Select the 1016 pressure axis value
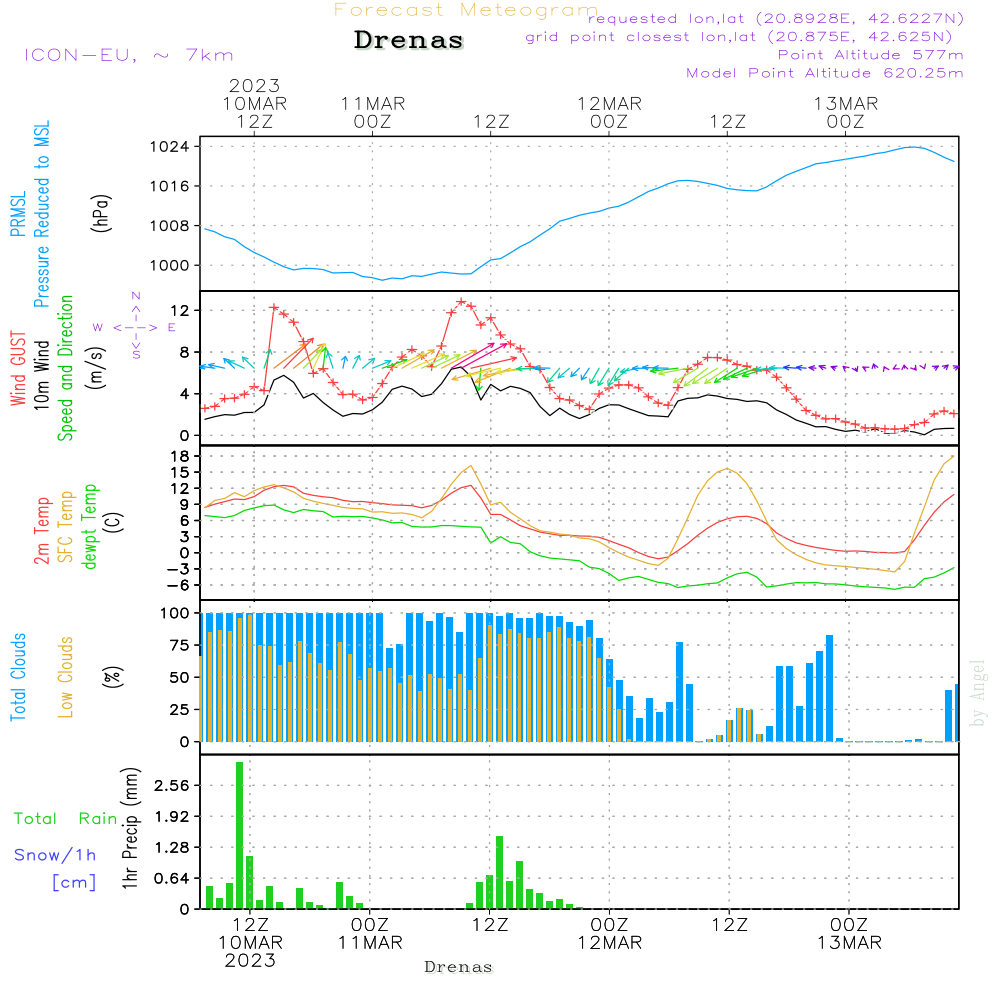The height and width of the screenshot is (1000, 1000). (x=169, y=186)
